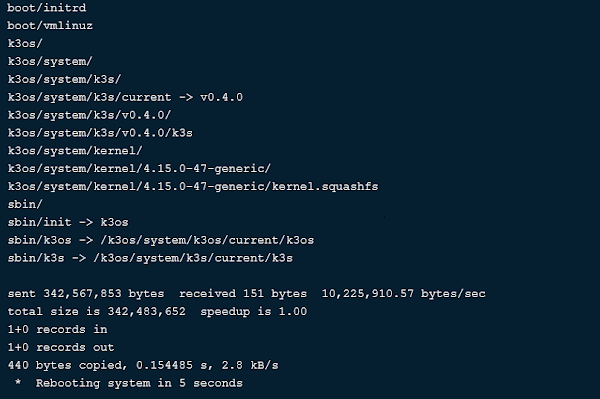Click the 4.15.0-47-generic/ directory line
This screenshot has height=399, width=600.
139,169
